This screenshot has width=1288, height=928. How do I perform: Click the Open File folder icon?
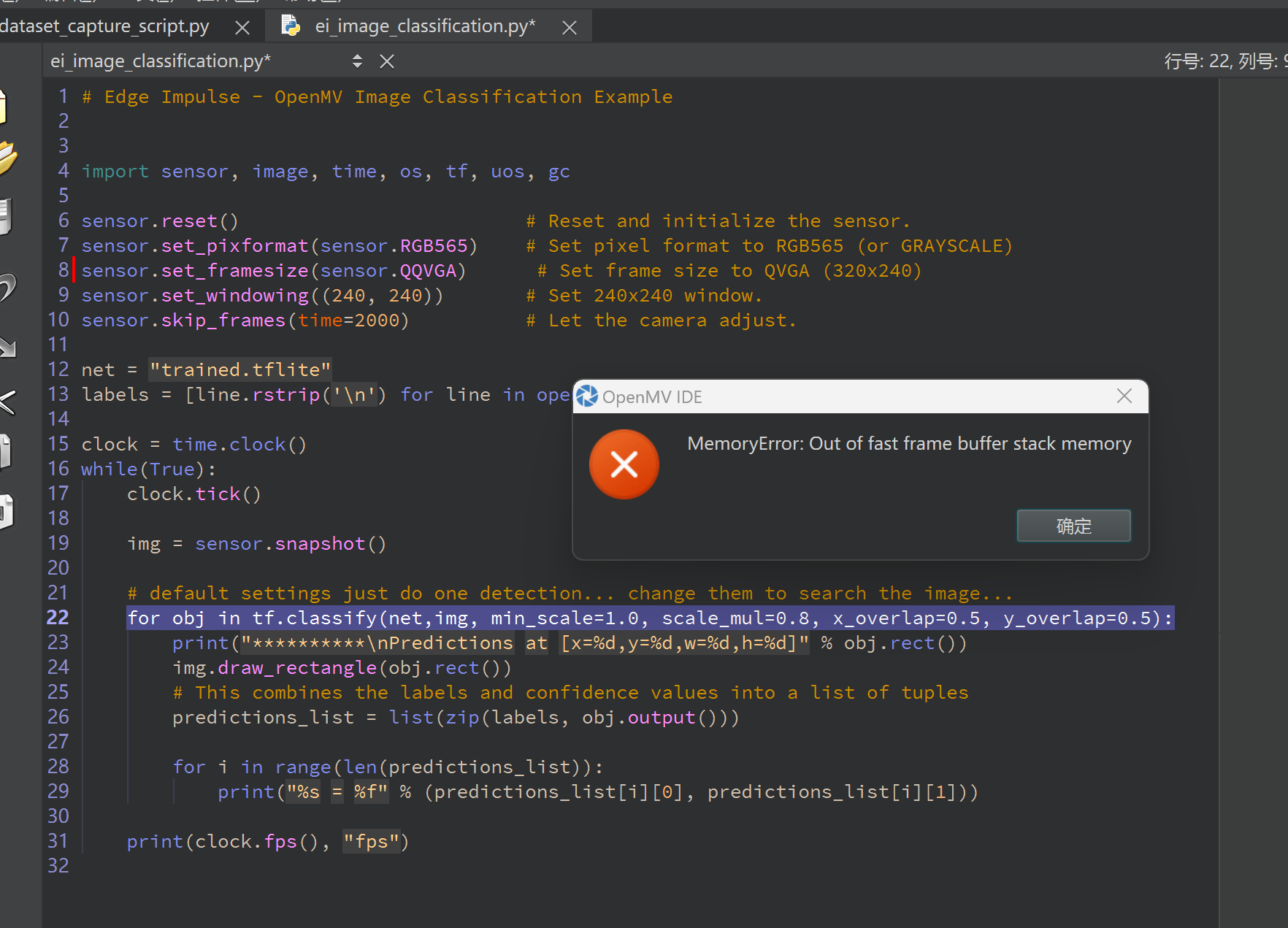[7, 157]
